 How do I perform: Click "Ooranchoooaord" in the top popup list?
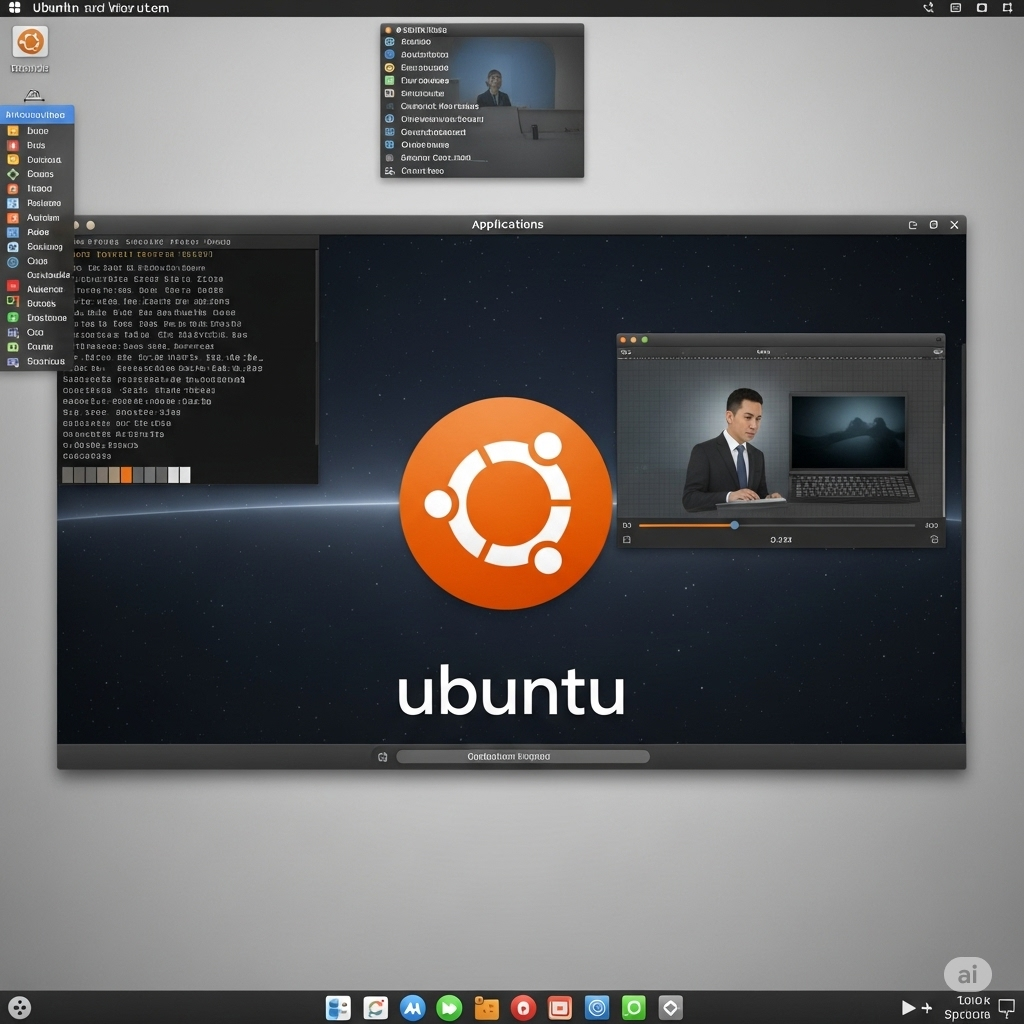click(433, 132)
